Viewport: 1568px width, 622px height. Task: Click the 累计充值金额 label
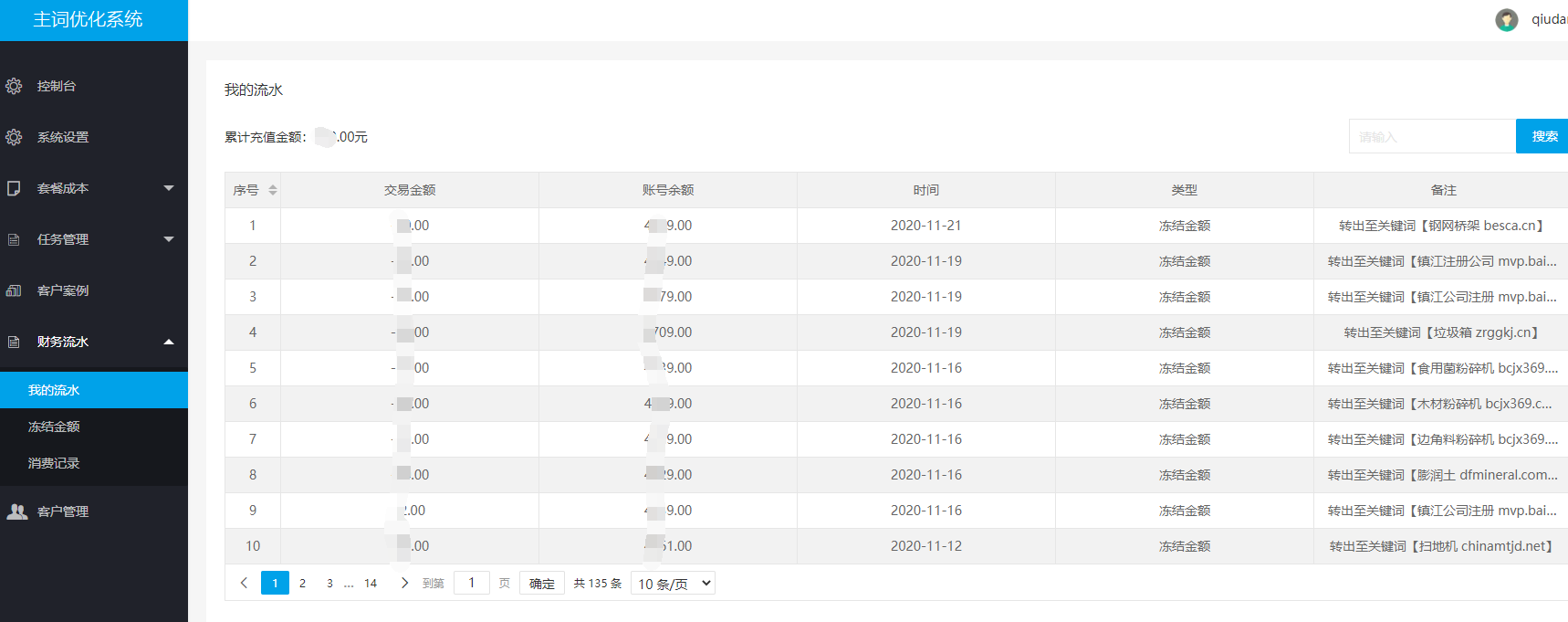(266, 137)
